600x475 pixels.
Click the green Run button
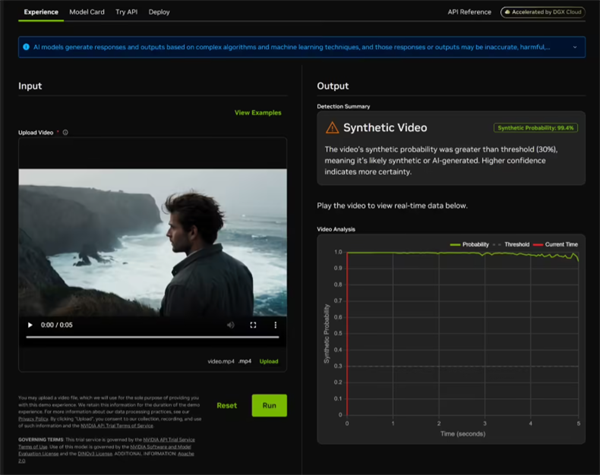tap(269, 405)
